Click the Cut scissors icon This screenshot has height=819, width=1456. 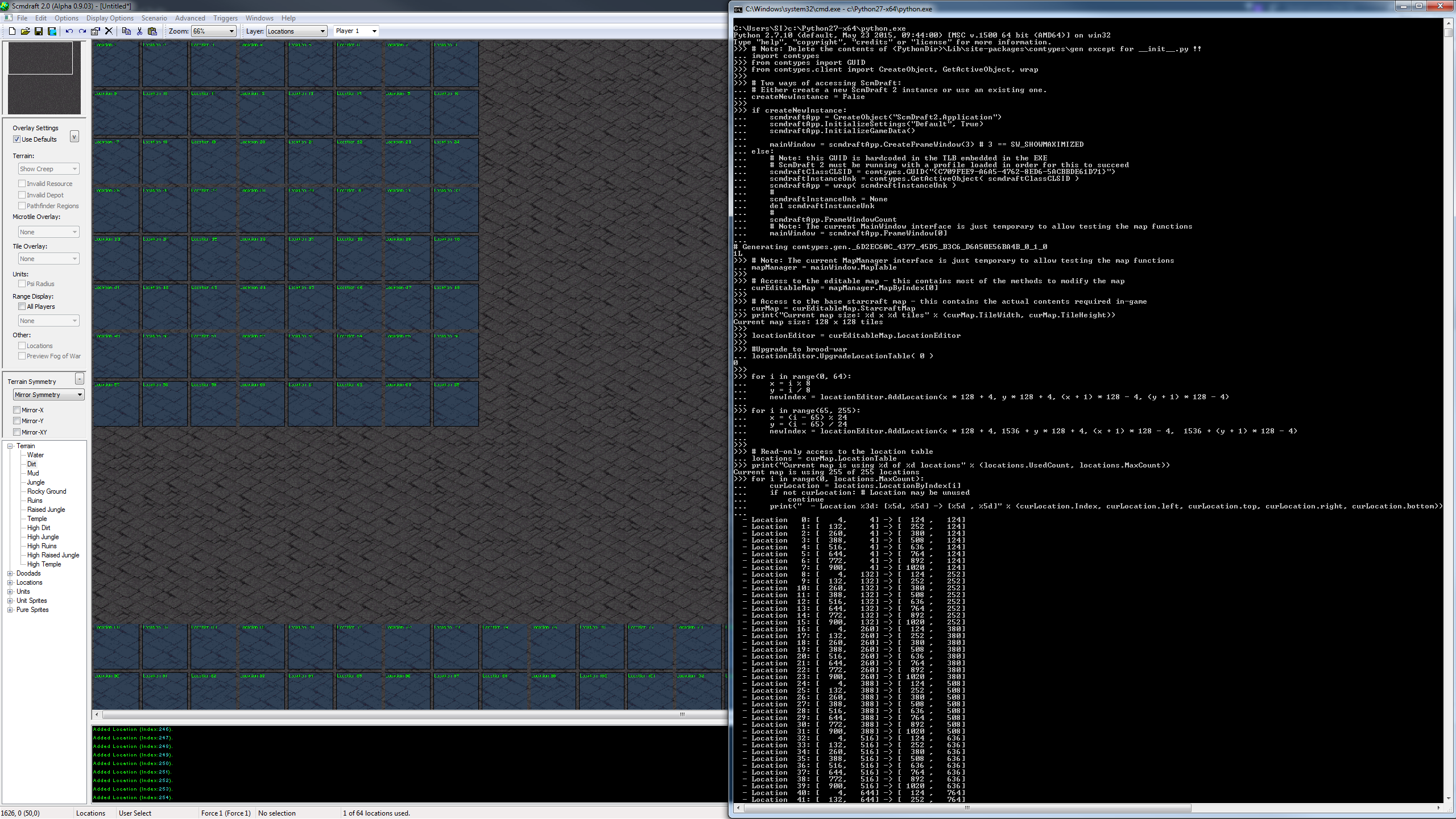(x=139, y=31)
